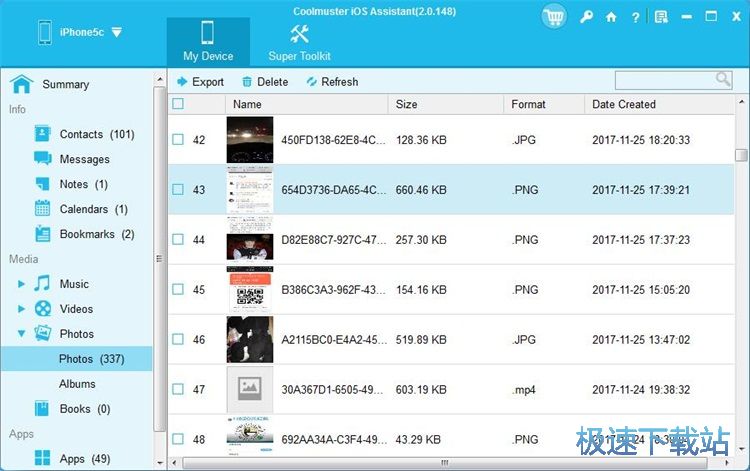
Task: Expand the Music tree node
Action: (x=21, y=284)
